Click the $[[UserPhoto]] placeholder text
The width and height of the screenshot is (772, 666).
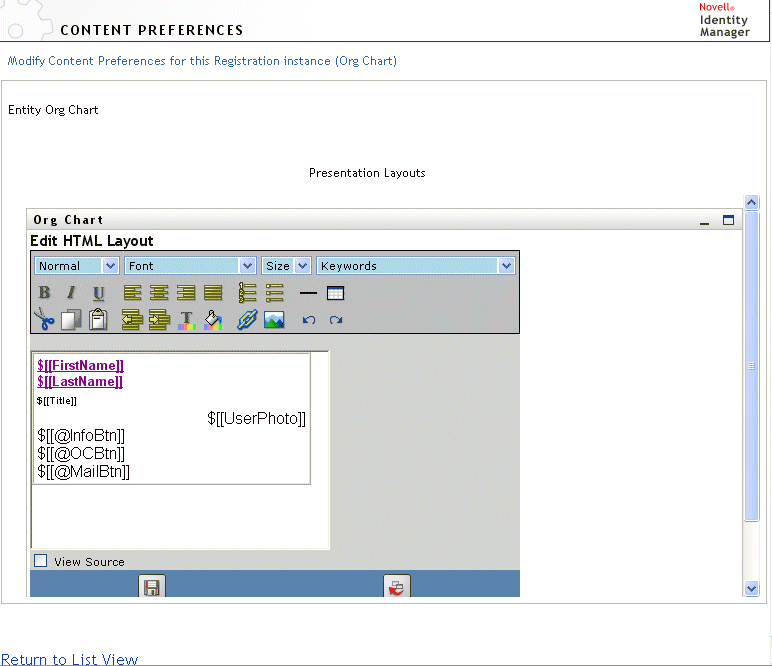pyautogui.click(x=257, y=418)
